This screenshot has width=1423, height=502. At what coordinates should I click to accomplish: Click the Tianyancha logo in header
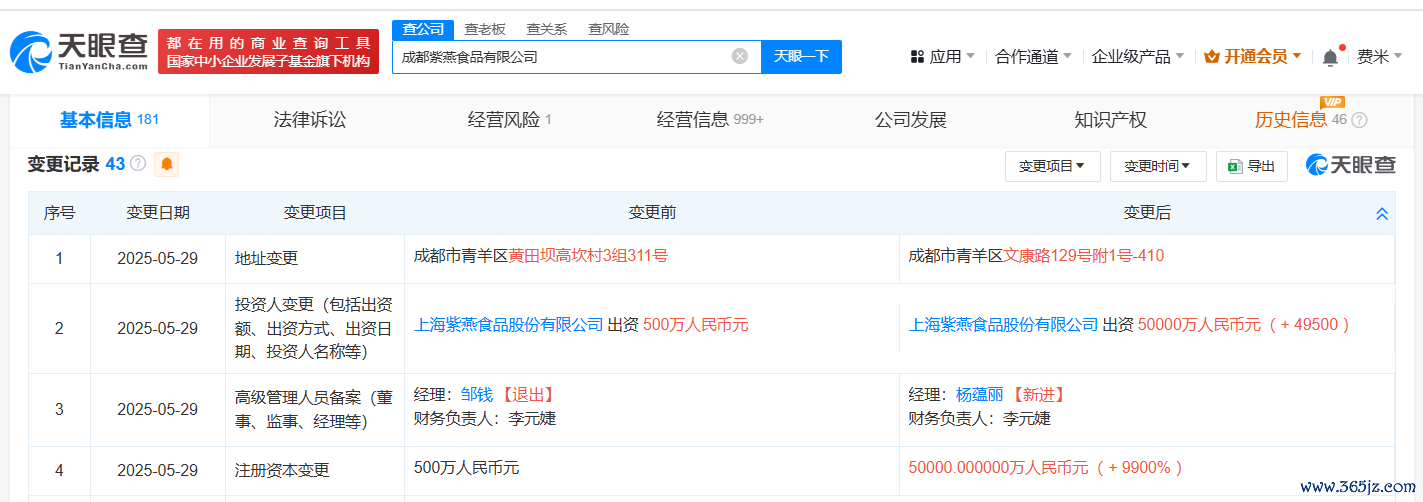80,52
